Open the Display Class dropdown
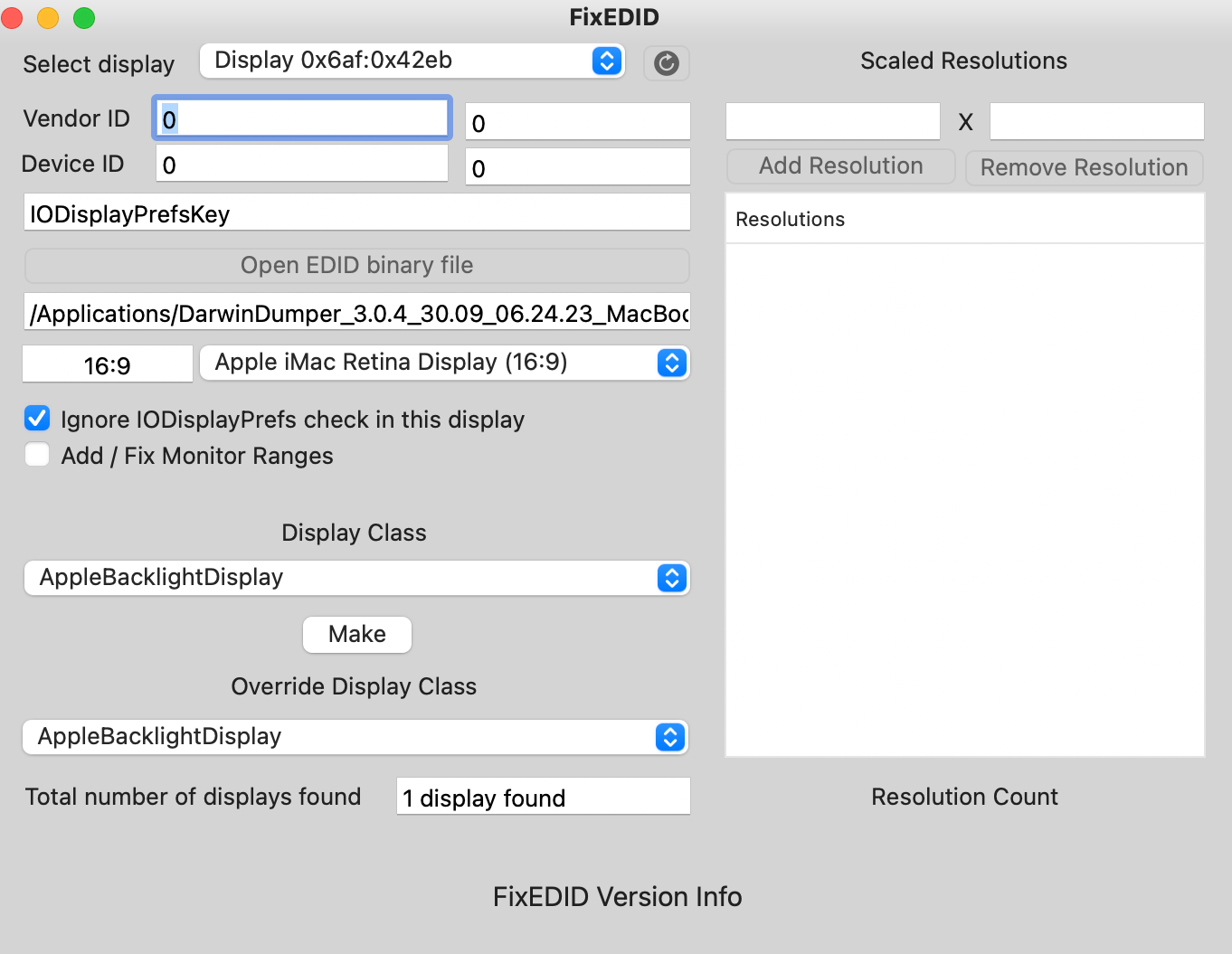 point(356,578)
